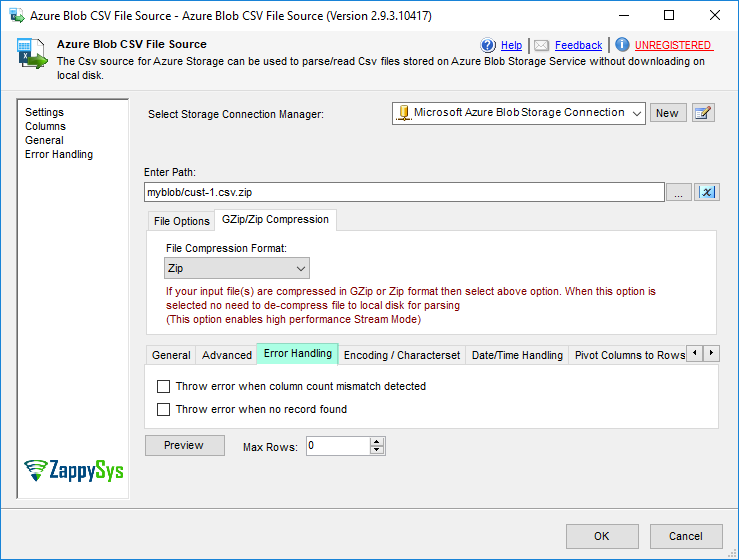Click the Enter Path input field
The height and width of the screenshot is (560, 739).
point(404,192)
